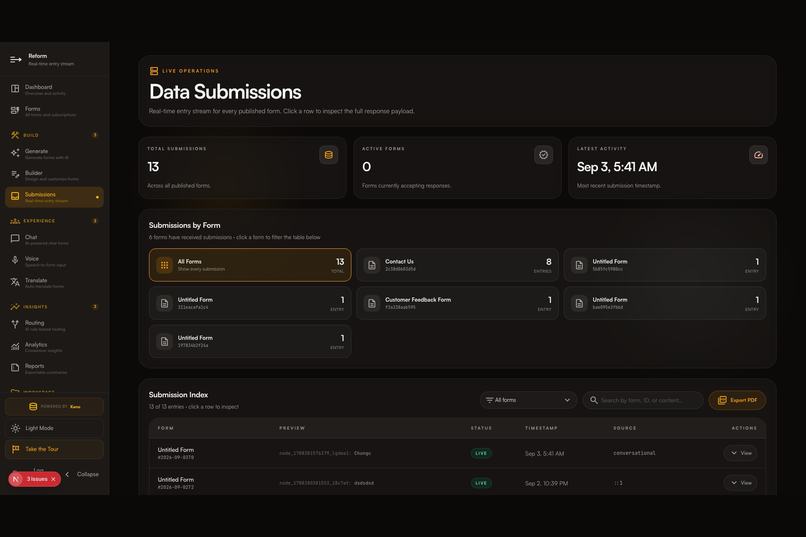Open the Routing page
The image size is (806, 537).
click(x=54, y=325)
